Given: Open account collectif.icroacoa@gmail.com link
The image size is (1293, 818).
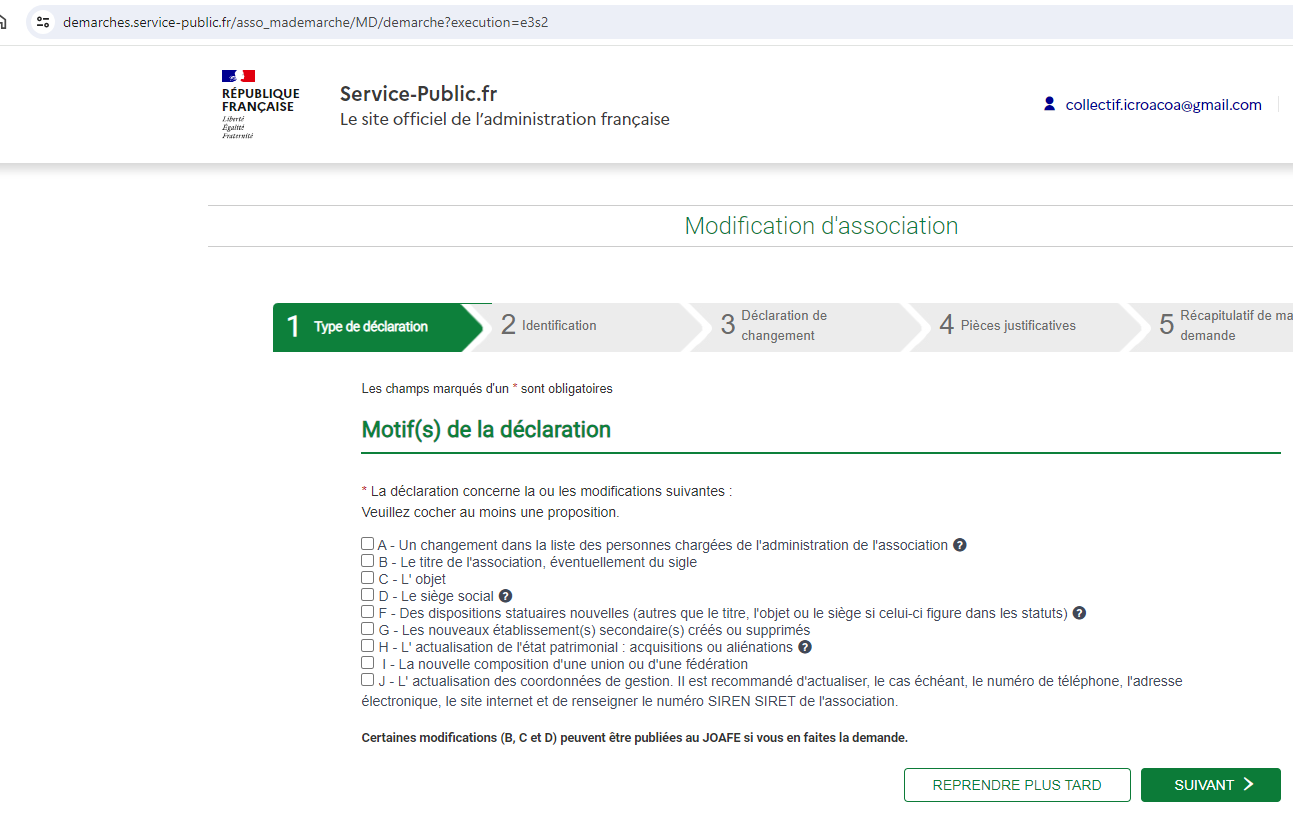Looking at the screenshot, I should tap(1164, 105).
